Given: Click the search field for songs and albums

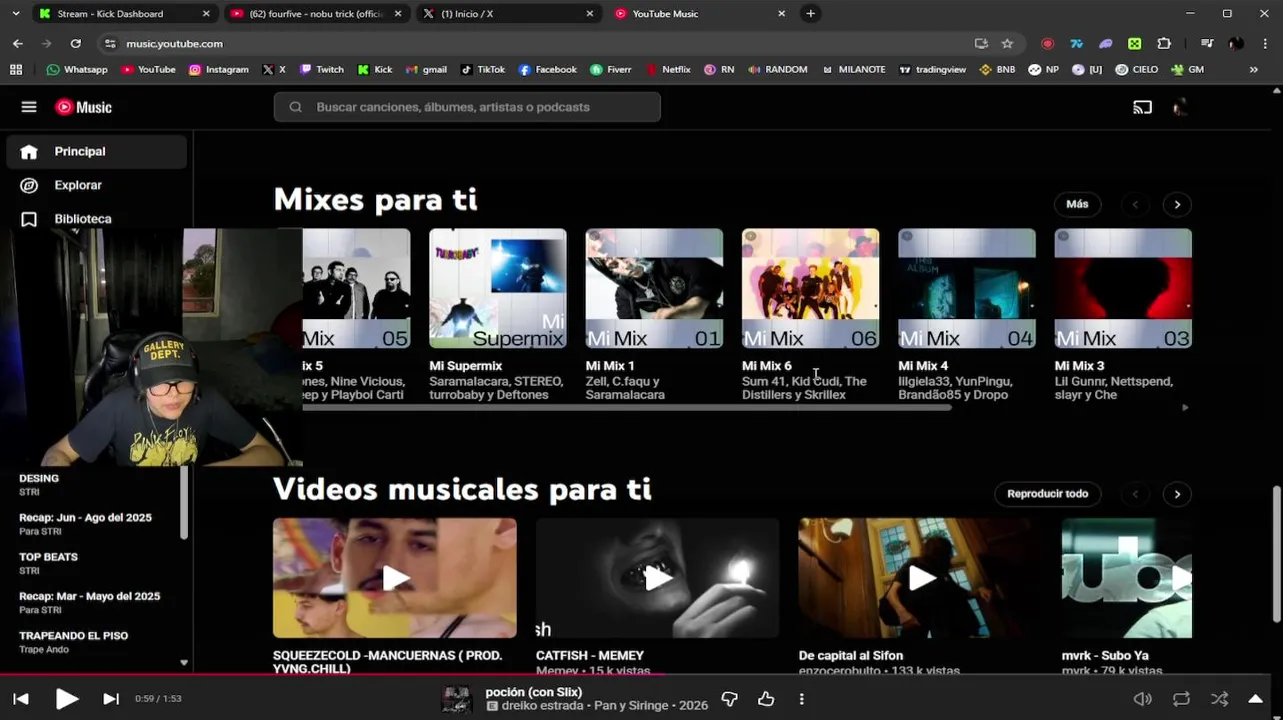Looking at the screenshot, I should click(467, 107).
